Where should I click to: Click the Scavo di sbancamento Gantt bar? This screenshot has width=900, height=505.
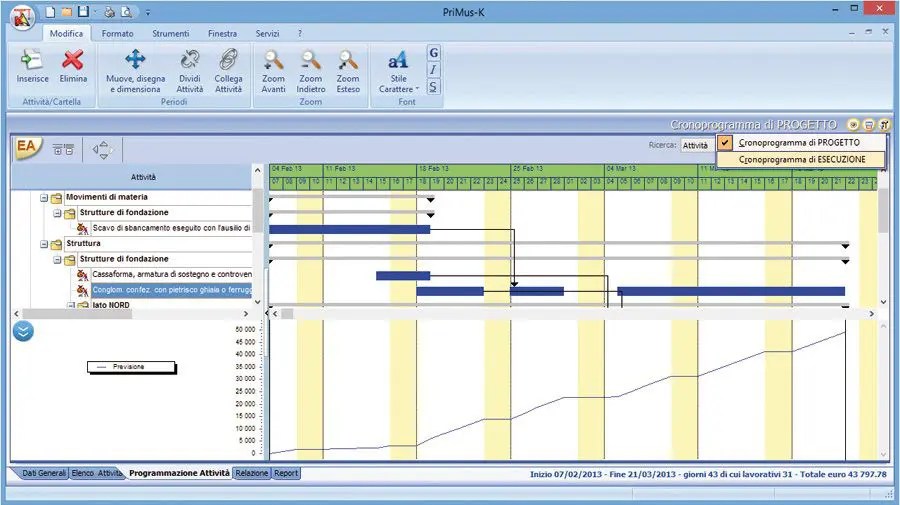(x=350, y=230)
